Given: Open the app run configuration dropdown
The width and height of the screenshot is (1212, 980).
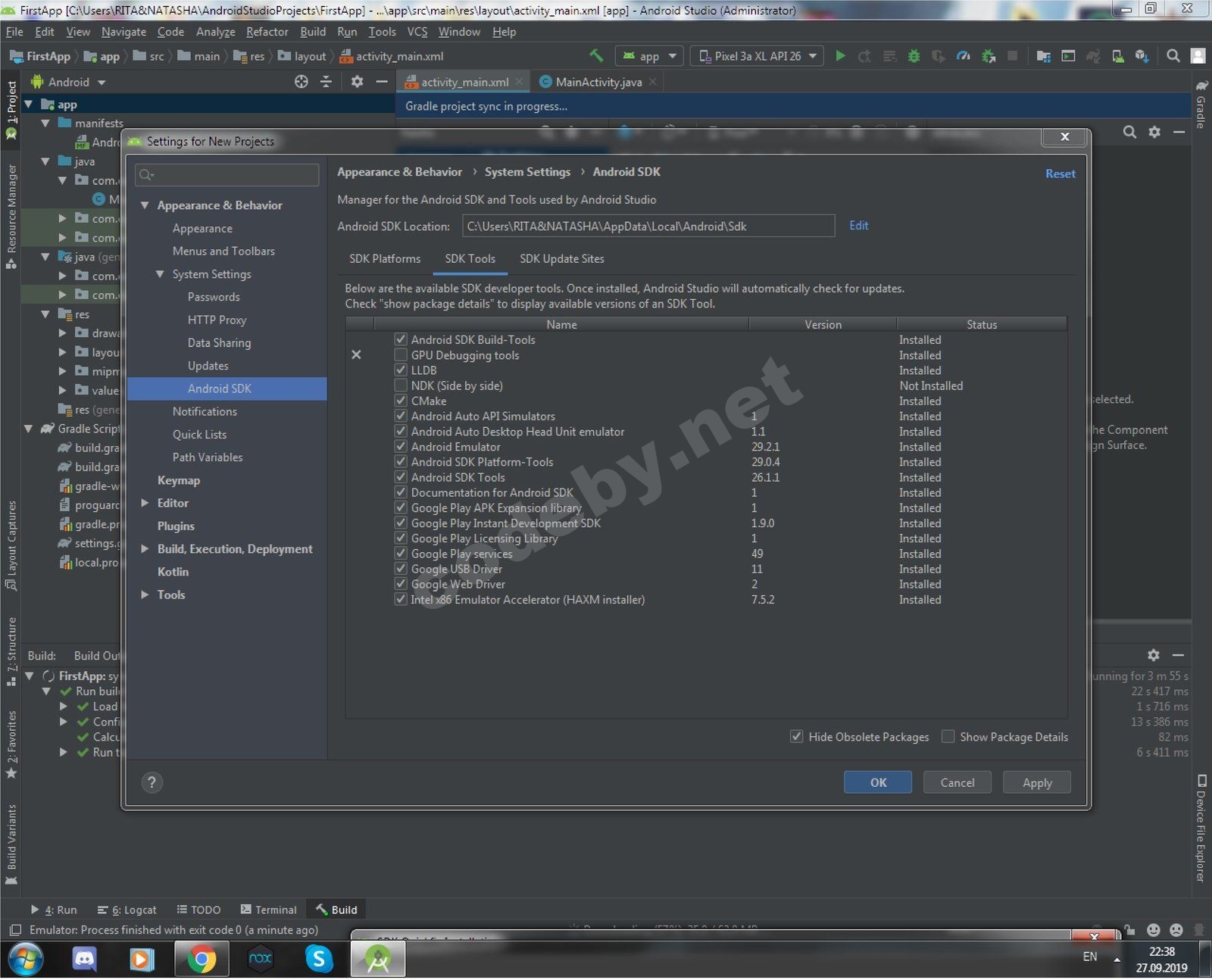Looking at the screenshot, I should tap(649, 56).
